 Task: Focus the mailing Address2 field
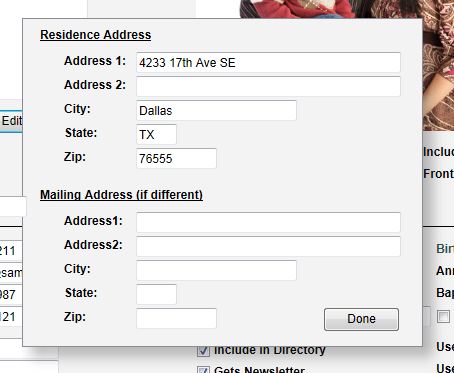click(268, 246)
